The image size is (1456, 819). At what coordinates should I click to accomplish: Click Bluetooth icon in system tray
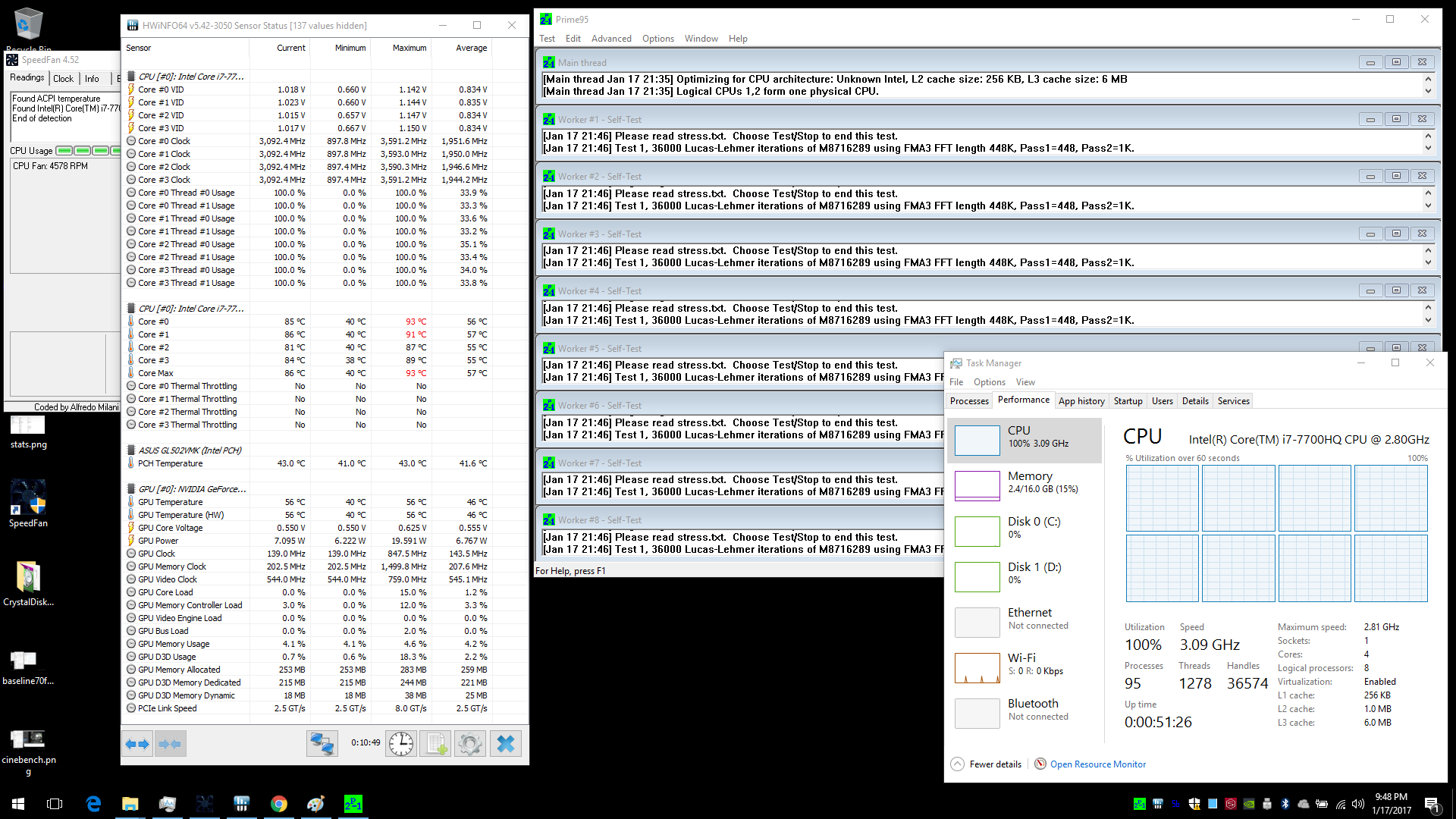point(1285,804)
